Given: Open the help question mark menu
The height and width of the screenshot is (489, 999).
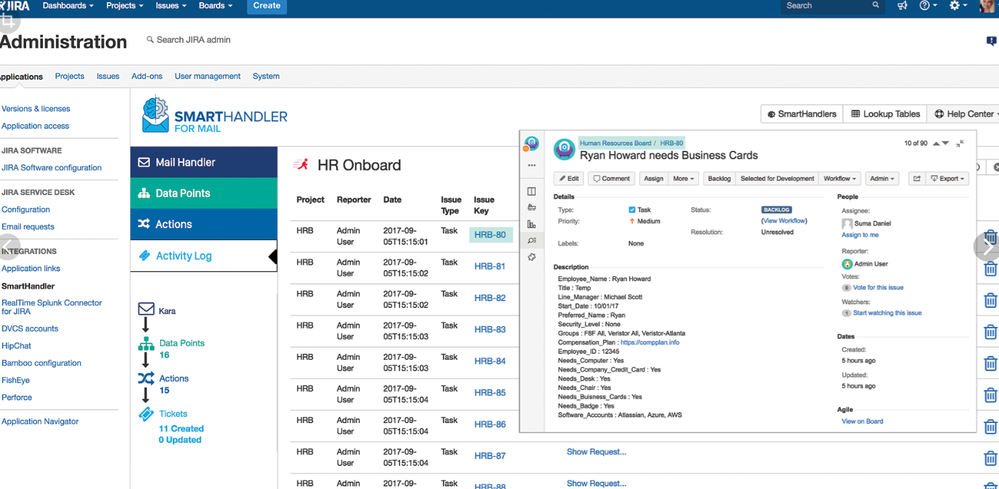Looking at the screenshot, I should [927, 5].
